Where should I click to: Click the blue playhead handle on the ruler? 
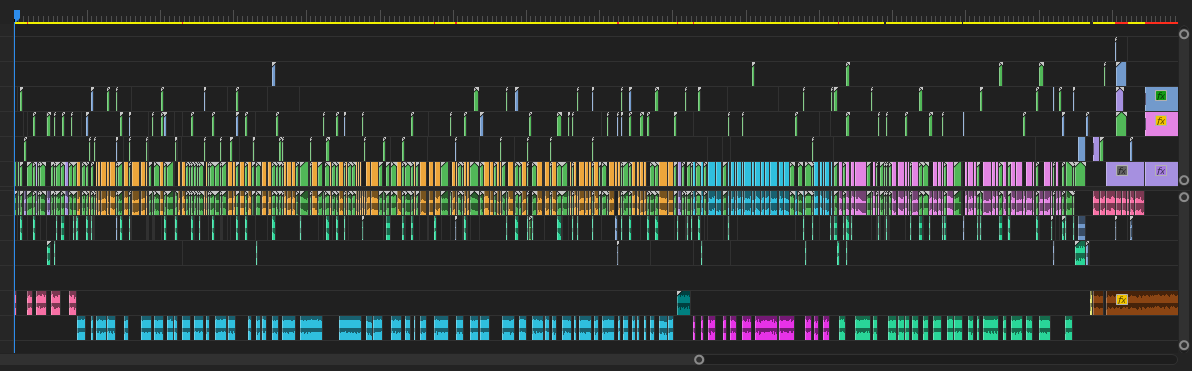click(17, 14)
